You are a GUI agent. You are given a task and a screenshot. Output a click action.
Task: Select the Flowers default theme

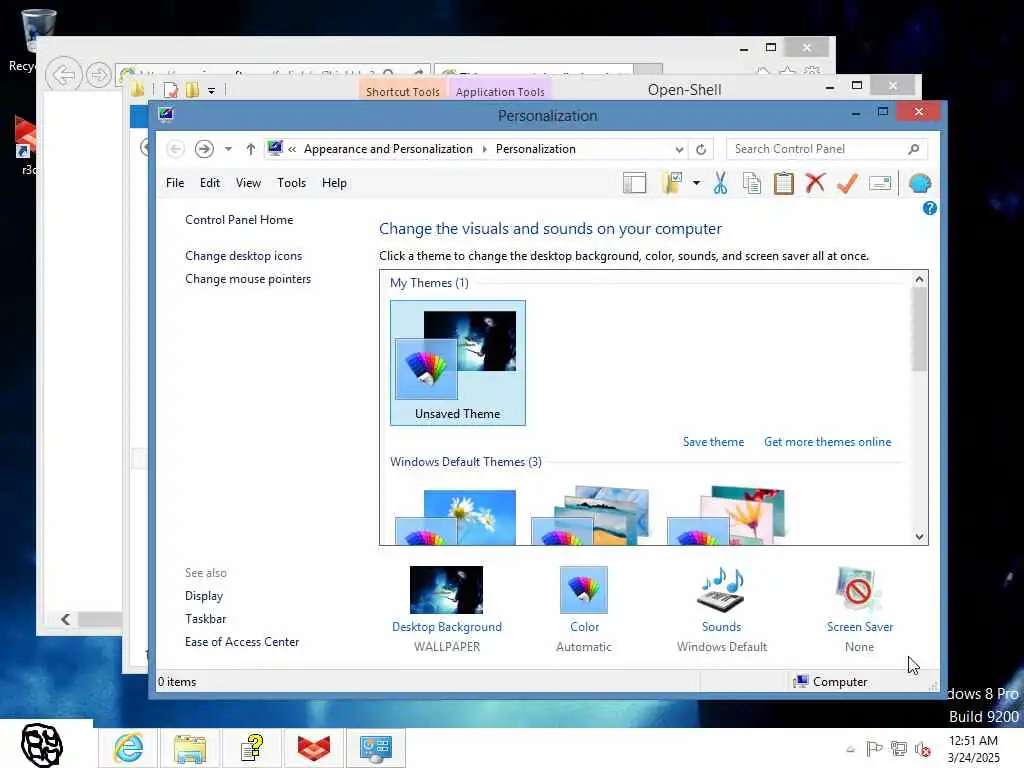[726, 515]
